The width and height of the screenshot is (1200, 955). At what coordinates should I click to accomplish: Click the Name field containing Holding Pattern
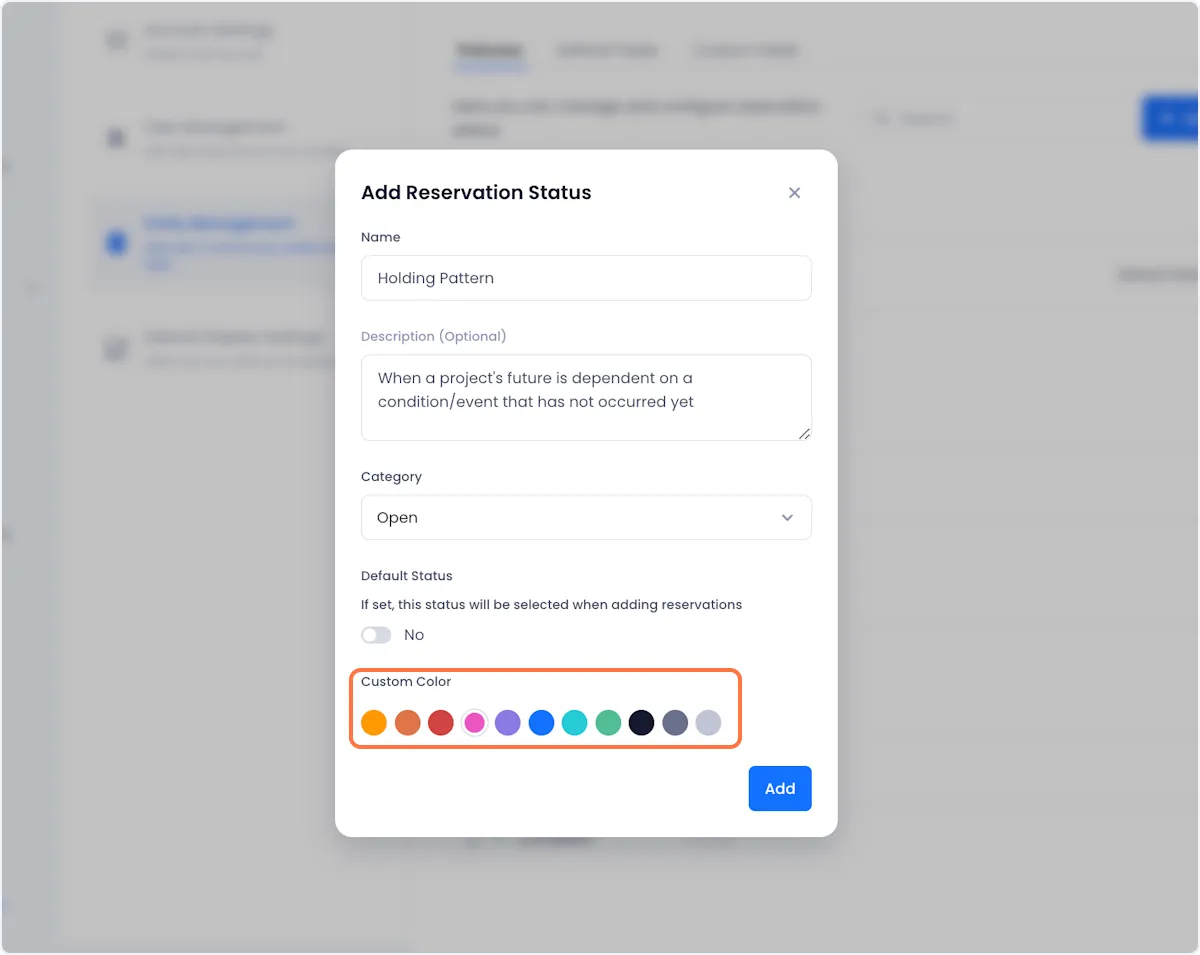pos(586,278)
